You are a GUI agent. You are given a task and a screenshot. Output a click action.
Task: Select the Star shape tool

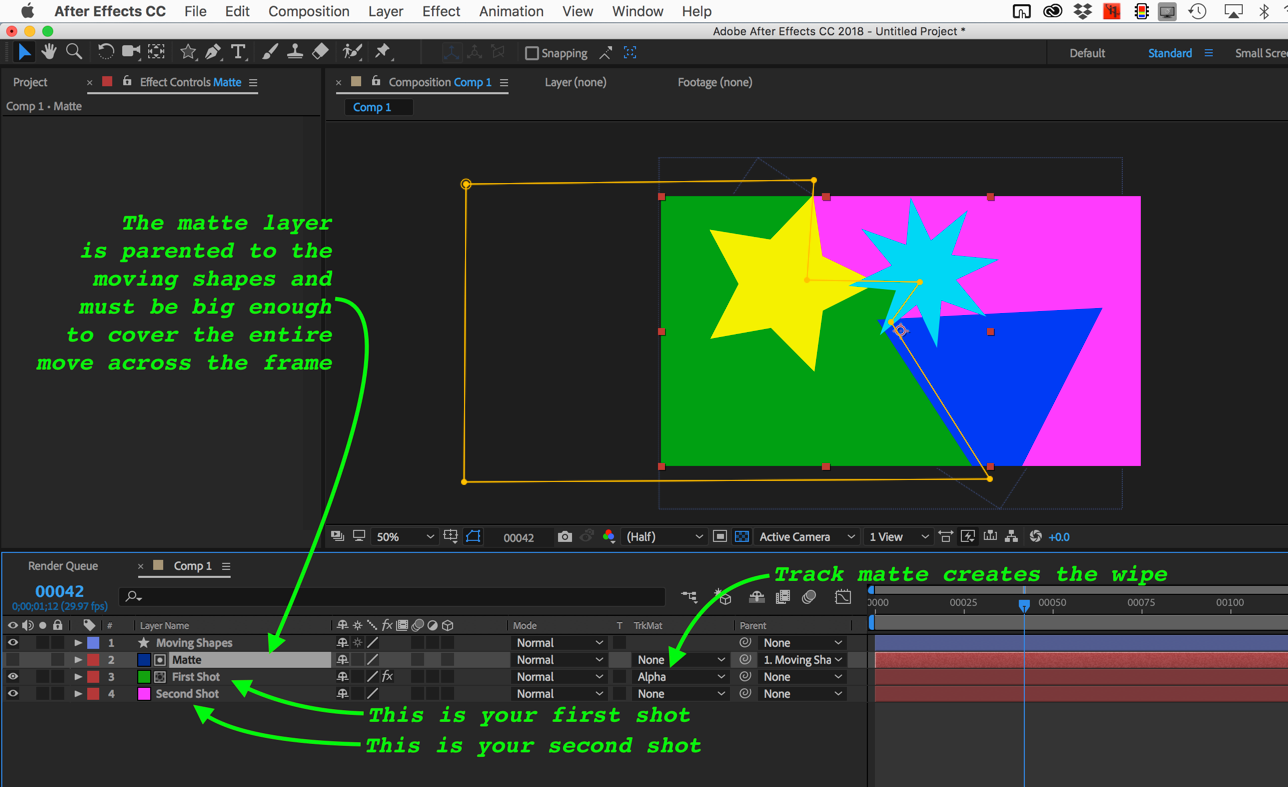(x=187, y=51)
